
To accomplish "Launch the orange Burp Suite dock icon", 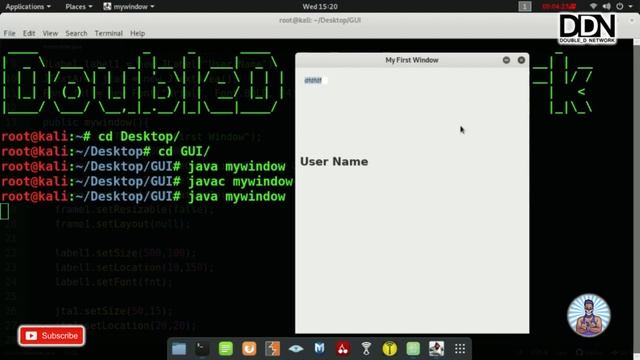I will point(249,349).
